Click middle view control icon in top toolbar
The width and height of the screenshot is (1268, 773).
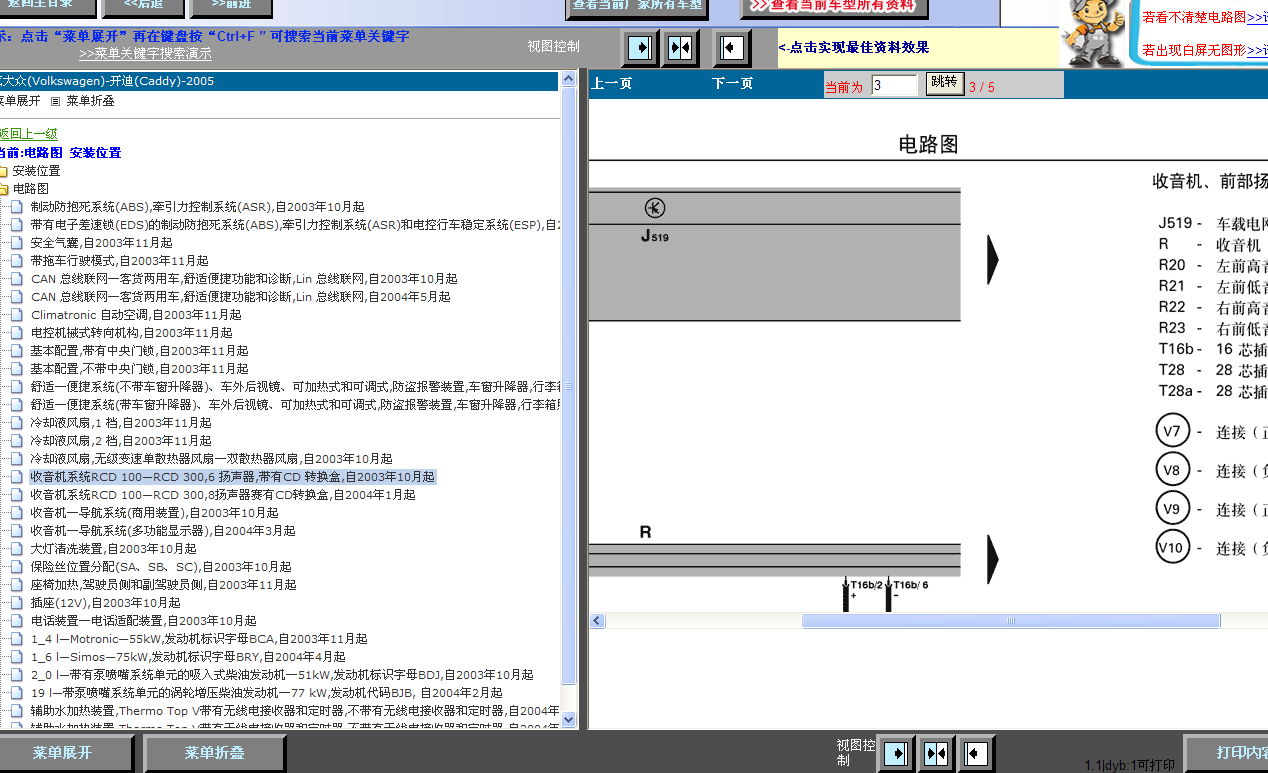(x=679, y=46)
